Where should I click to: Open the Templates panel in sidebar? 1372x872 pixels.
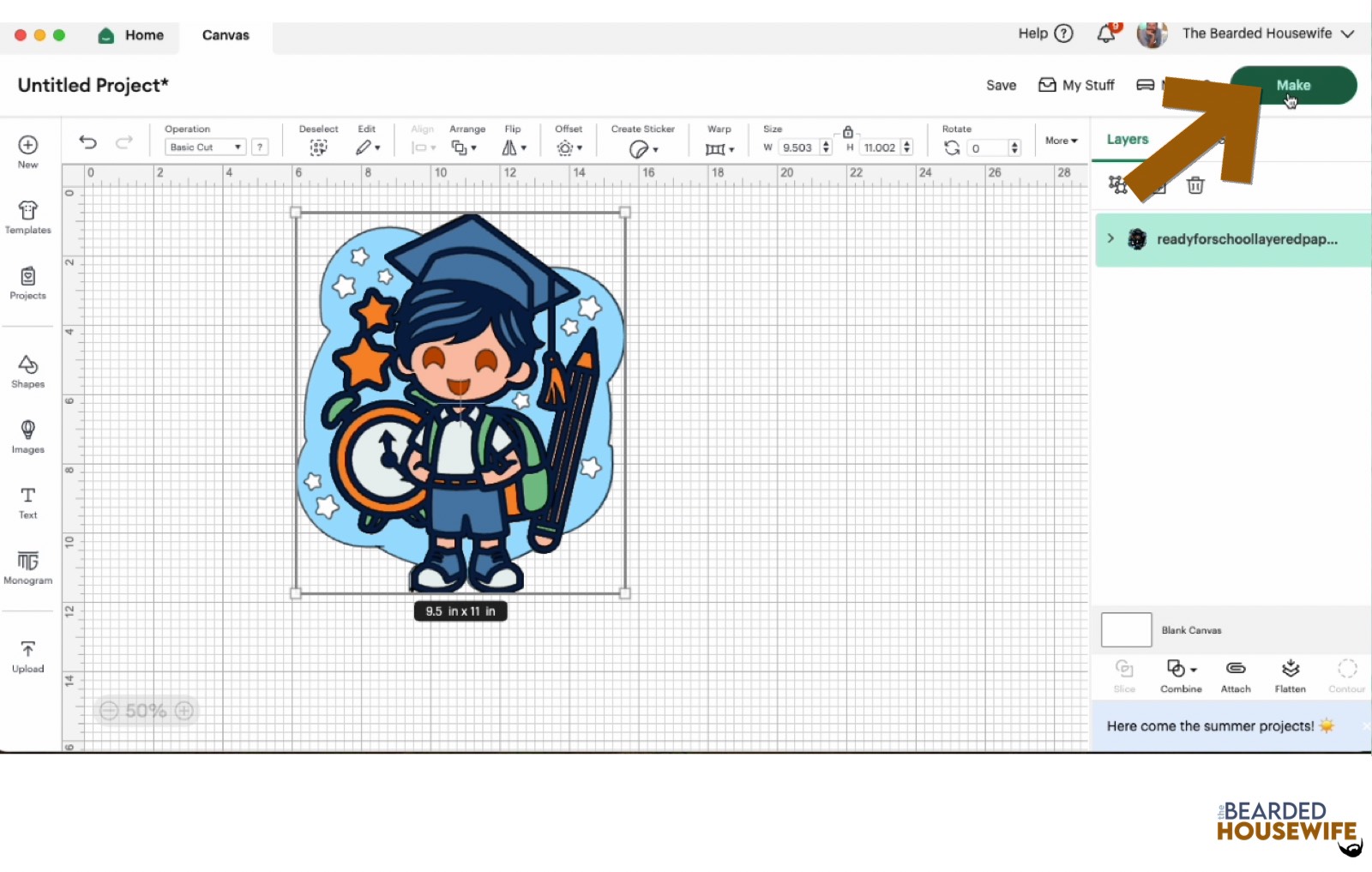pyautogui.click(x=27, y=217)
